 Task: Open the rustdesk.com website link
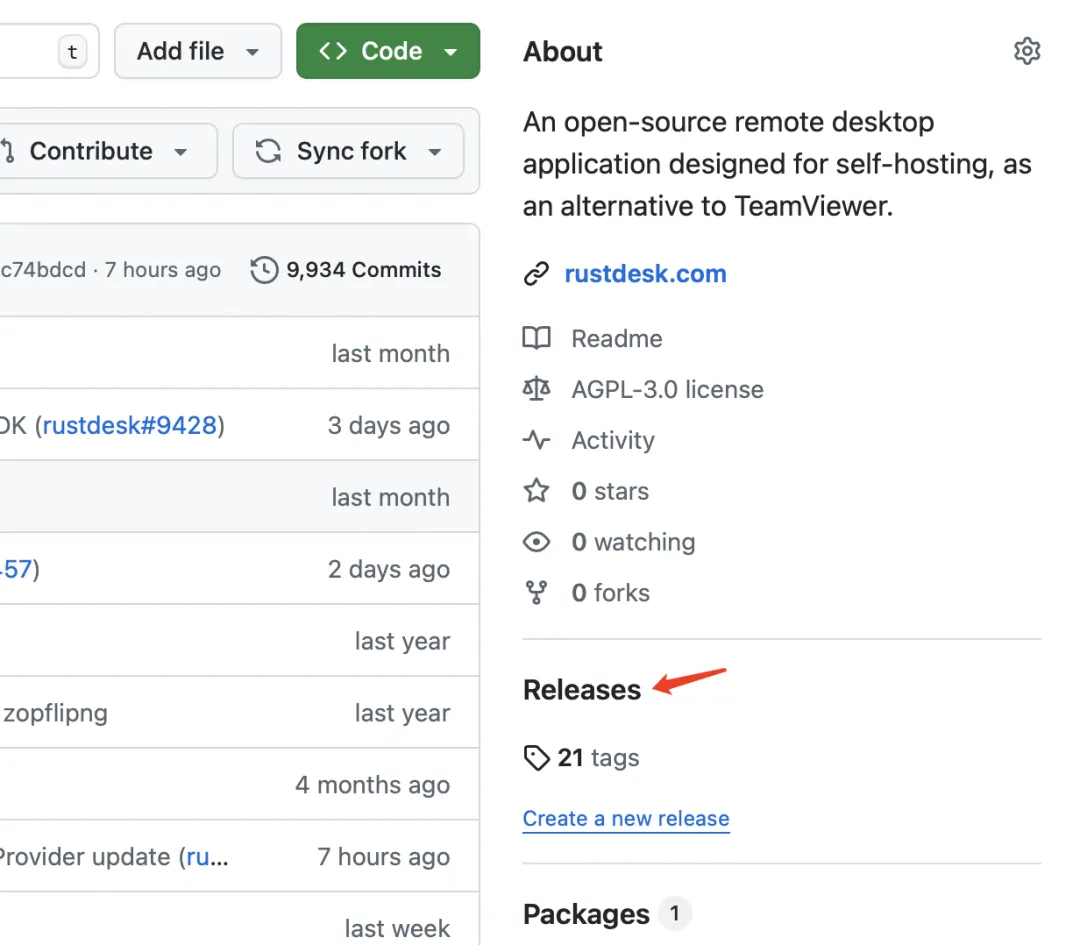click(x=645, y=274)
